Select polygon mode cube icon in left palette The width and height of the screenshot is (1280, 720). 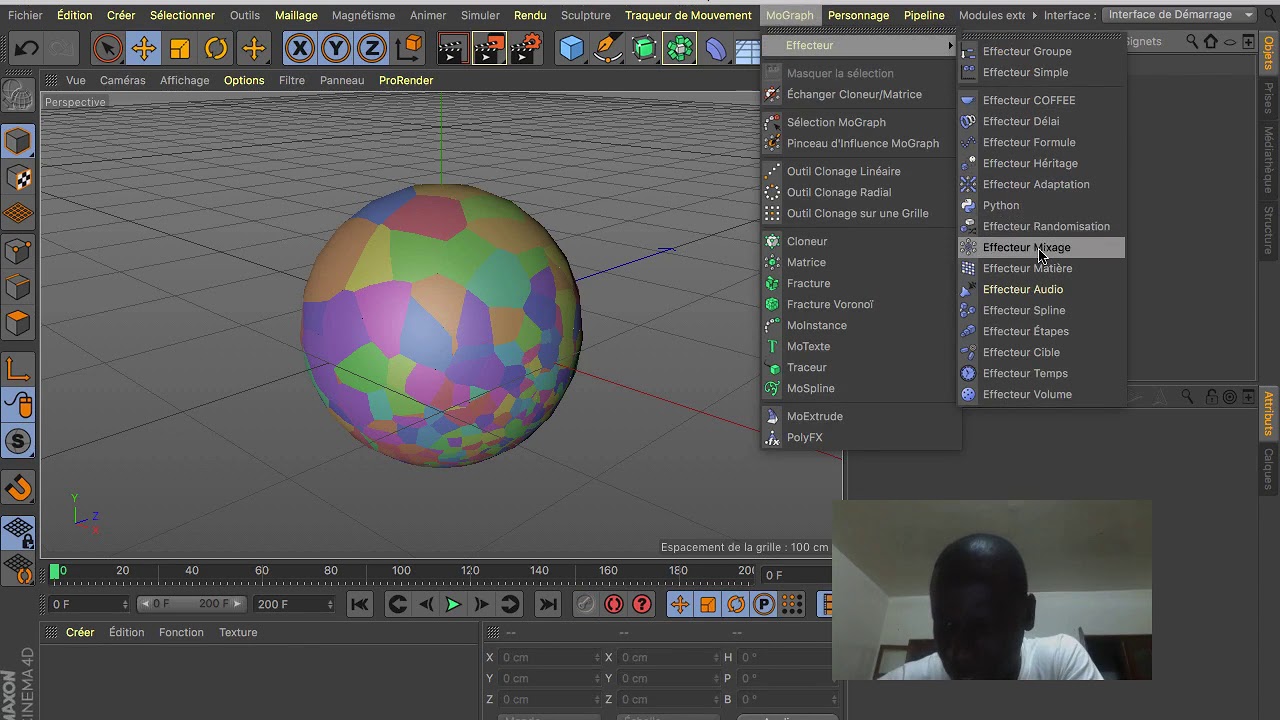(x=18, y=322)
